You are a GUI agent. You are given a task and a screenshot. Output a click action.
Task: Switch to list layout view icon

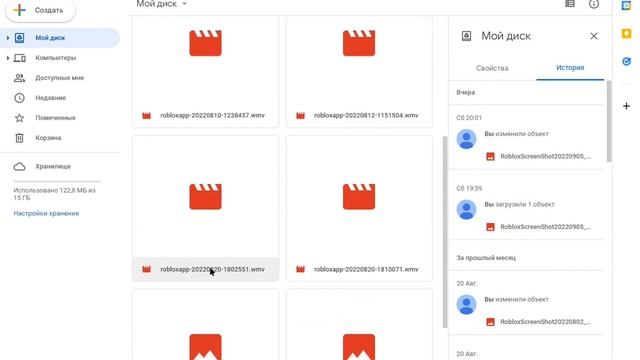570,4
